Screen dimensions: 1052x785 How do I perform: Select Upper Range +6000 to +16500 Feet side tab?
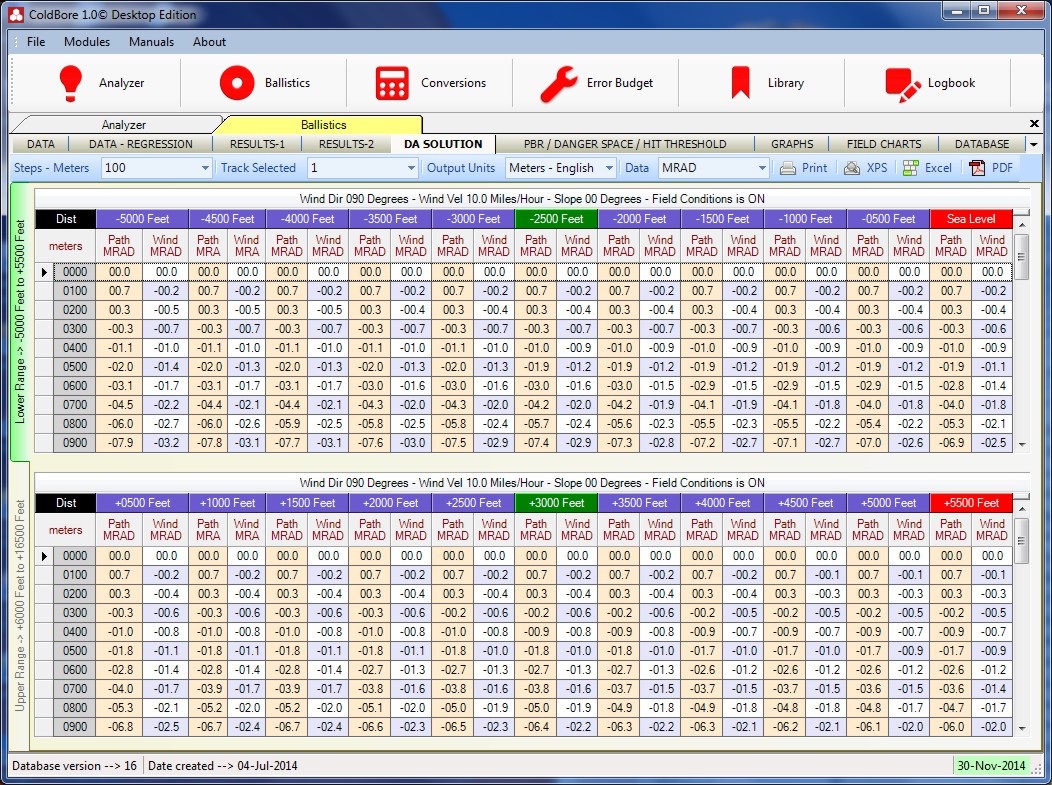pyautogui.click(x=20, y=606)
